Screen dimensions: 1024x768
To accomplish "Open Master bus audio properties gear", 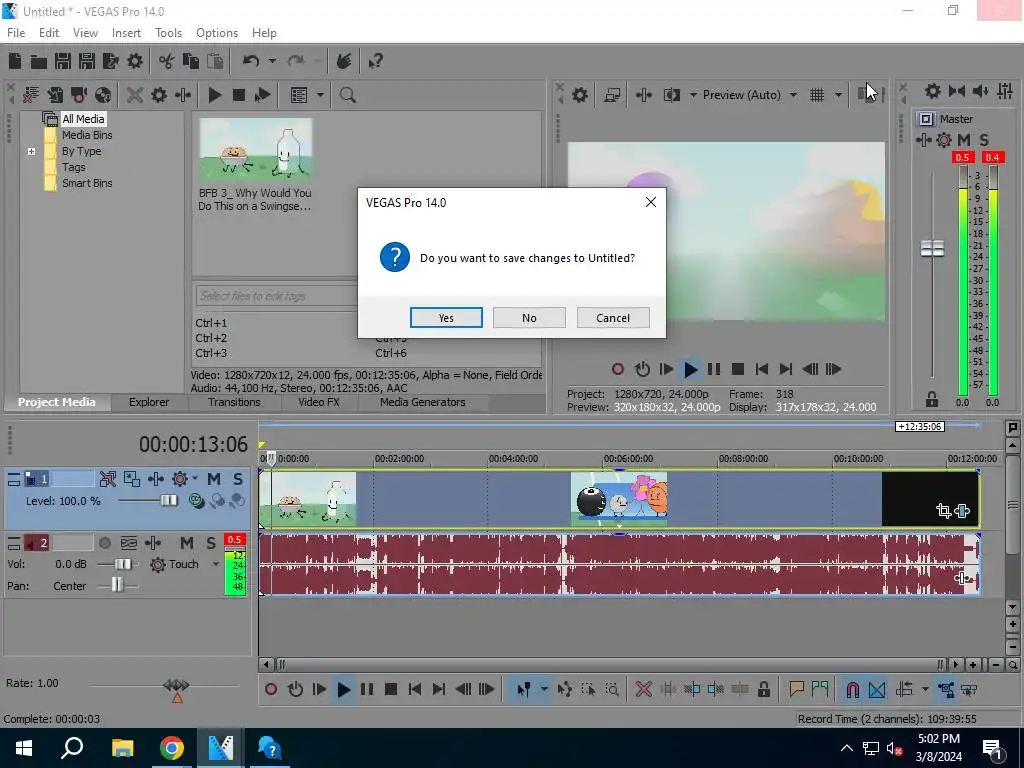I will (x=933, y=91).
